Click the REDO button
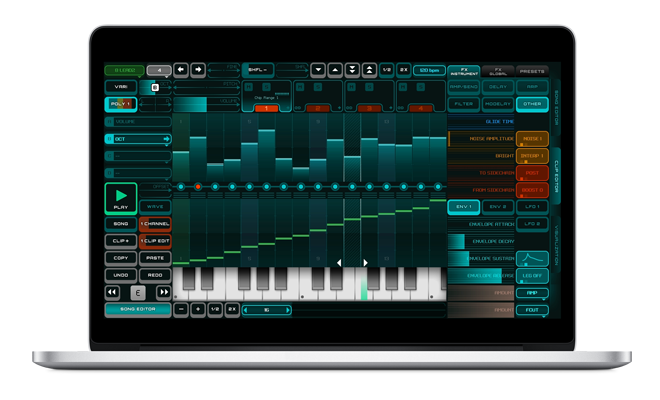Viewport: 660px width, 400px height. tap(155, 275)
